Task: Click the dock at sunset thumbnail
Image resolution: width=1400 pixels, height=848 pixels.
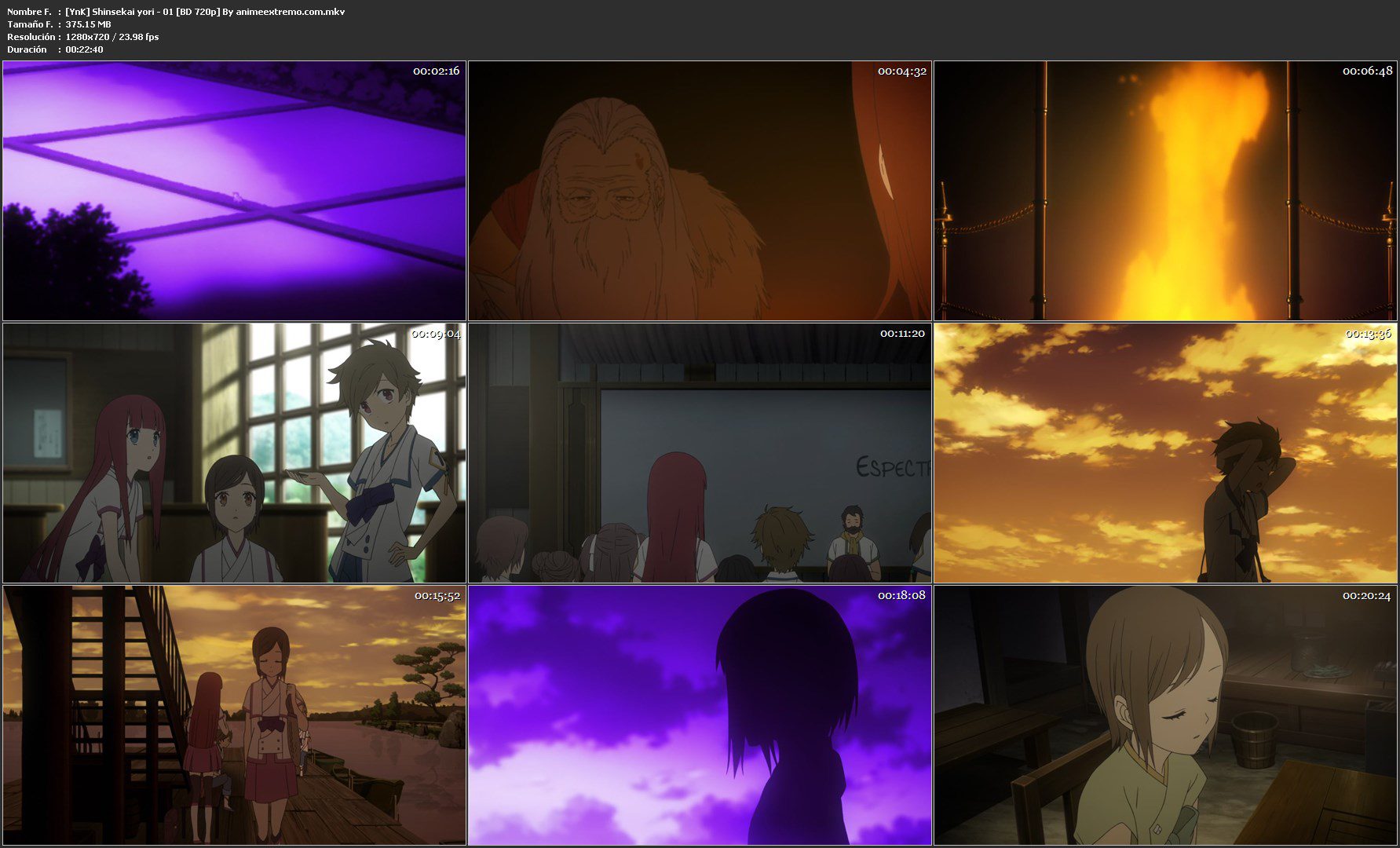Action: click(x=234, y=715)
